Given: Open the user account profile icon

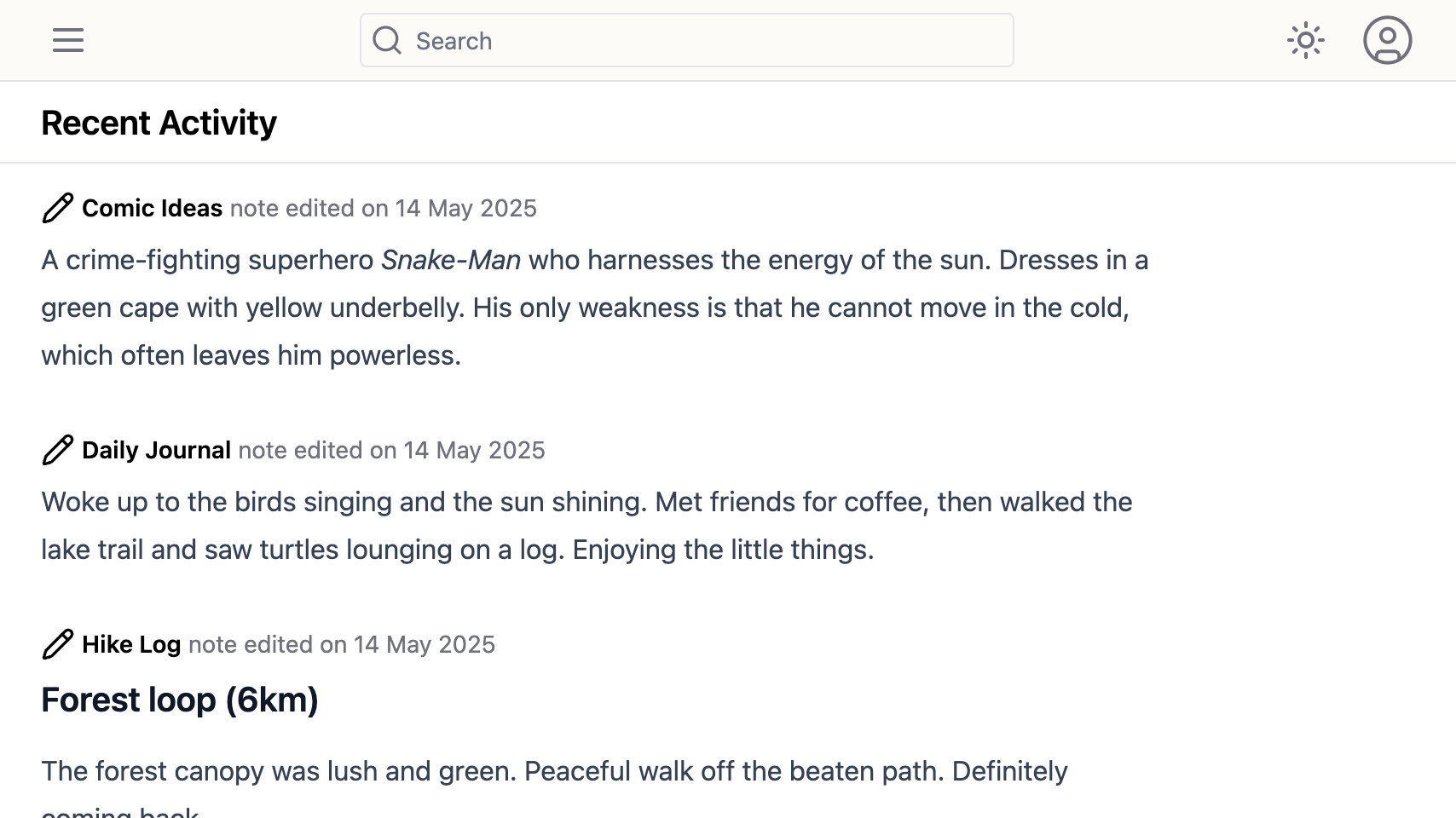Looking at the screenshot, I should point(1387,40).
